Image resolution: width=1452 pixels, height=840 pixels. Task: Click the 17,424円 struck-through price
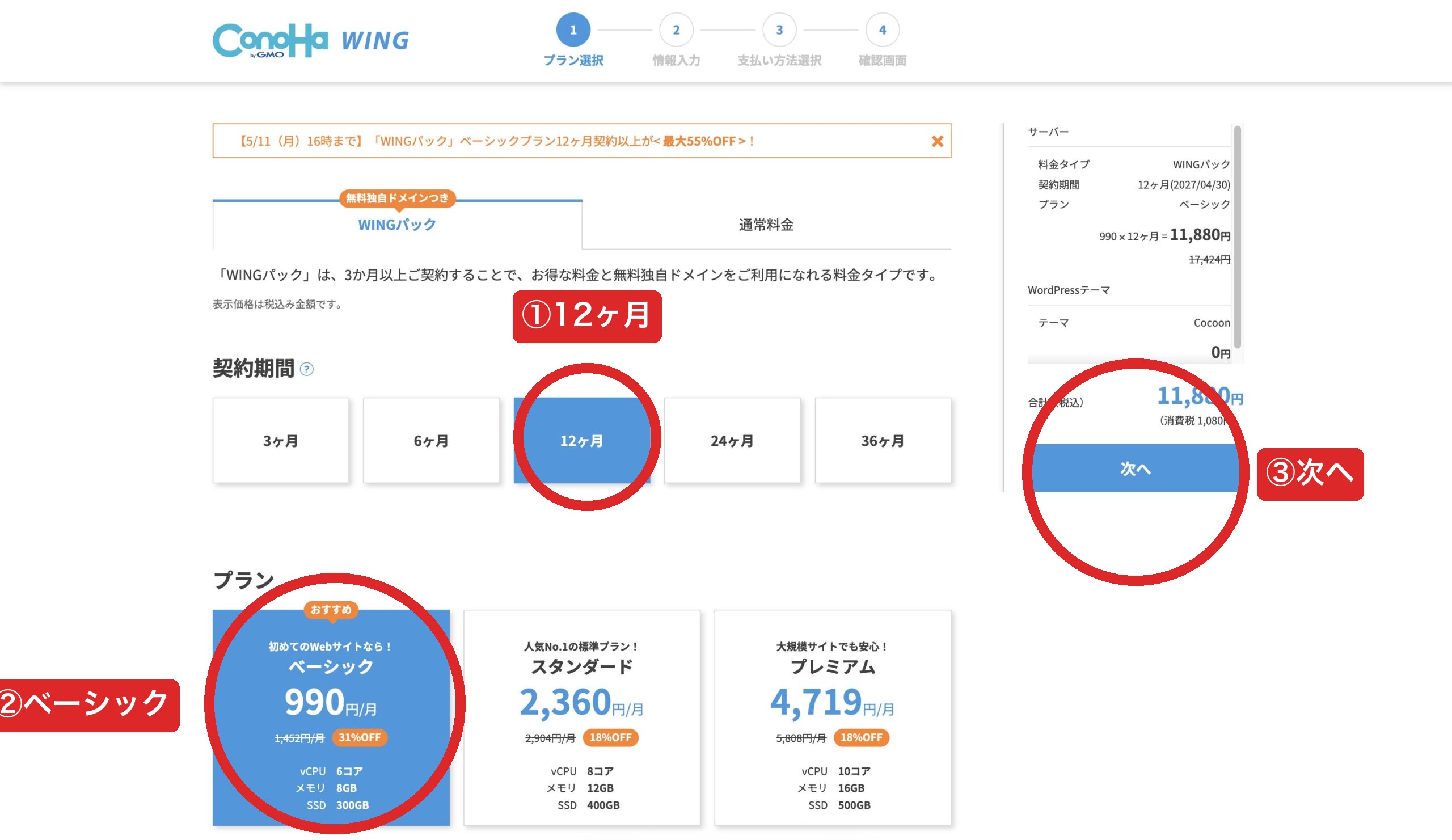(1209, 260)
